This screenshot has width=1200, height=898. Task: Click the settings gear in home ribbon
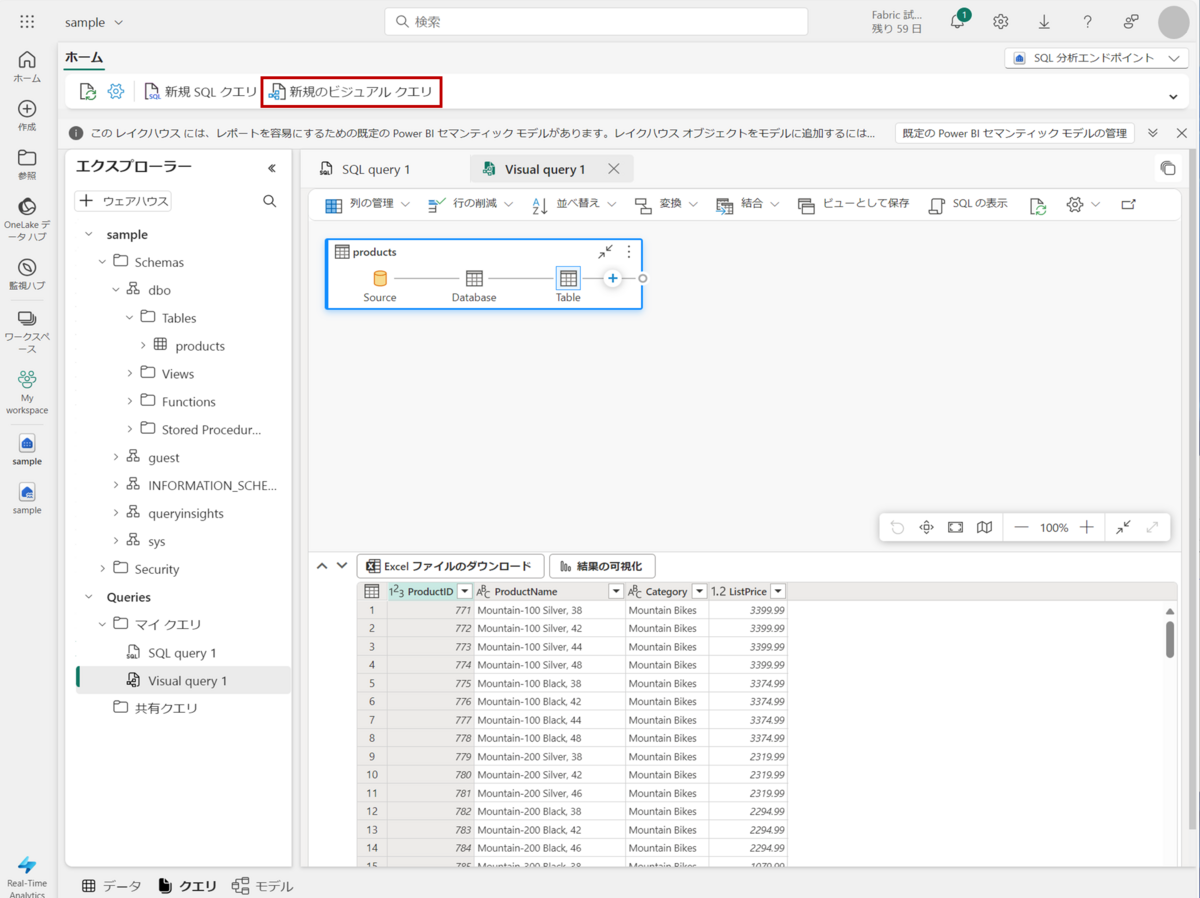[116, 92]
